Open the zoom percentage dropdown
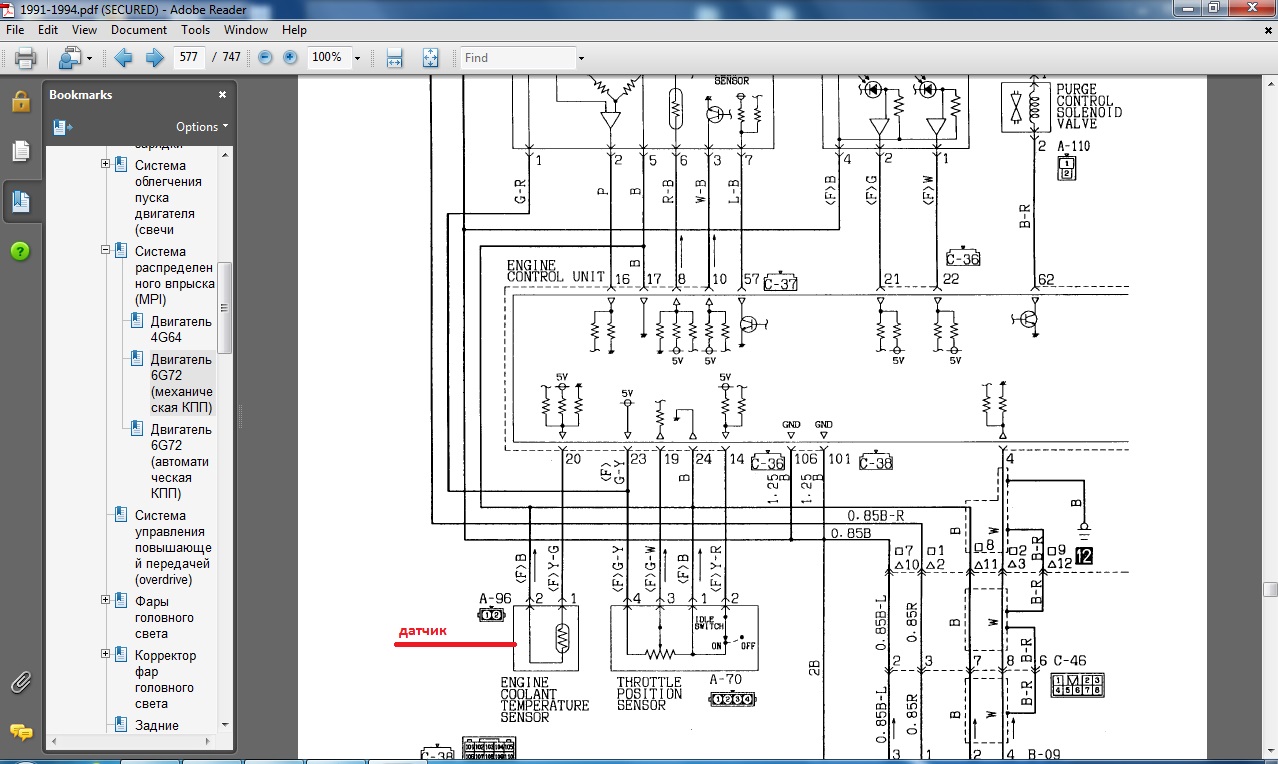Image resolution: width=1278 pixels, height=764 pixels. click(357, 58)
